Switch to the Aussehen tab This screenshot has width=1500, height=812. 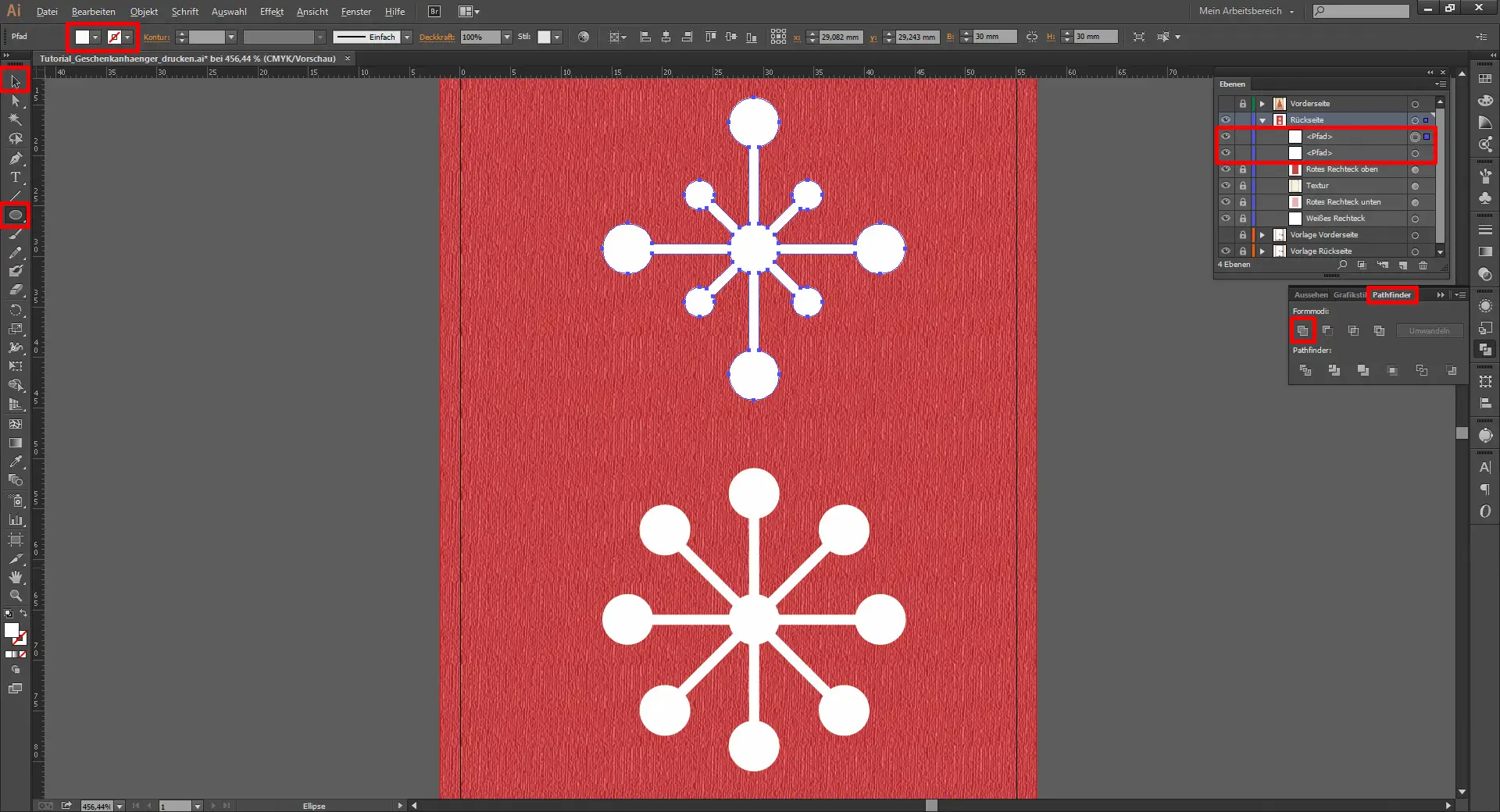click(1310, 295)
